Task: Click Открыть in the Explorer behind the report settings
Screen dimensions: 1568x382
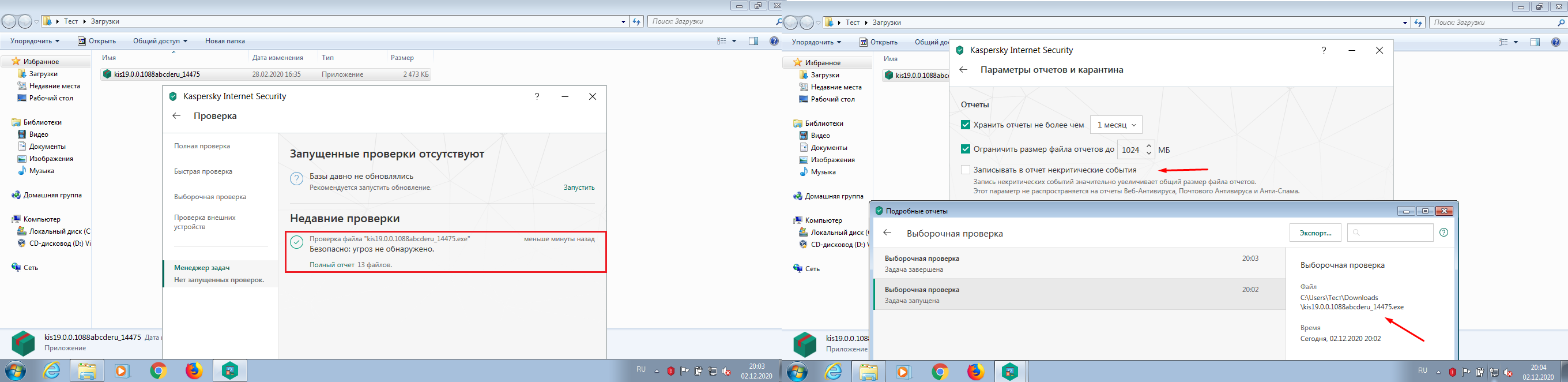Action: (x=878, y=42)
